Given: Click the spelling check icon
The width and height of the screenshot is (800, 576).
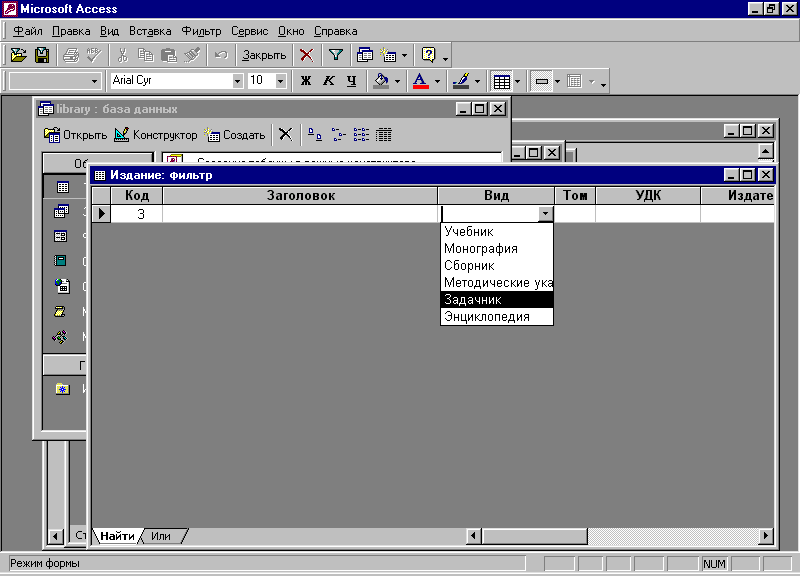Looking at the screenshot, I should pyautogui.click(x=94, y=55).
